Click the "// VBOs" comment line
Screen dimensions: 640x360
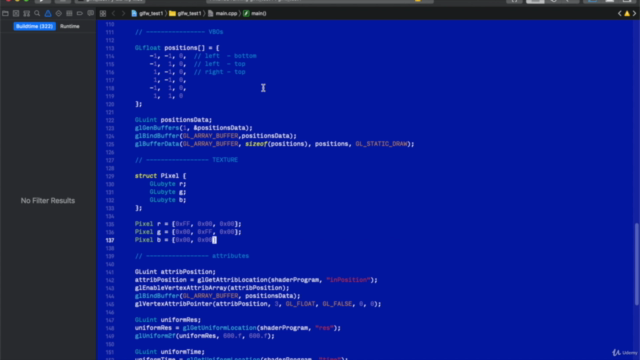tap(179, 32)
